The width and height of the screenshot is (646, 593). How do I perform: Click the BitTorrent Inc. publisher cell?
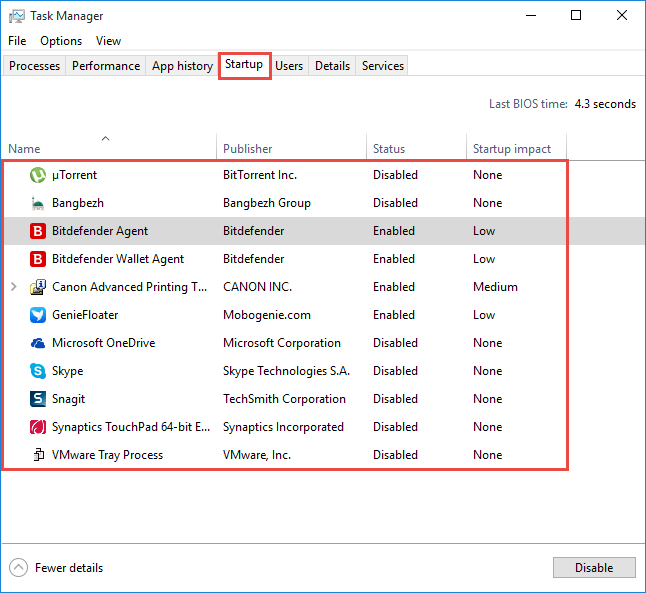[260, 175]
